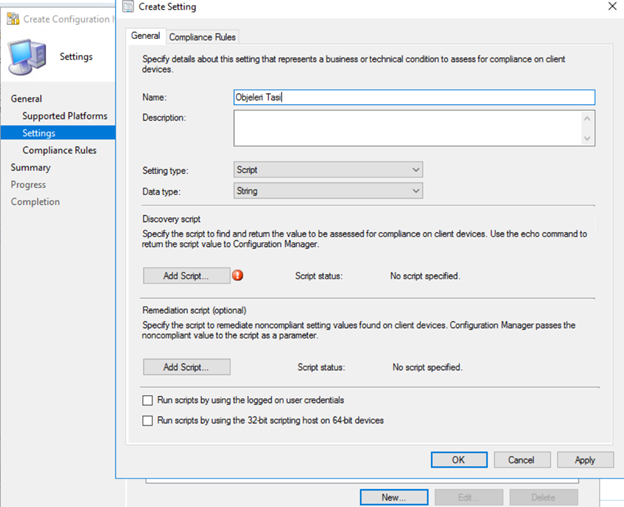Viewport: 624px width, 507px height.
Task: Click the Create Setting dialog title icon
Action: (128, 6)
